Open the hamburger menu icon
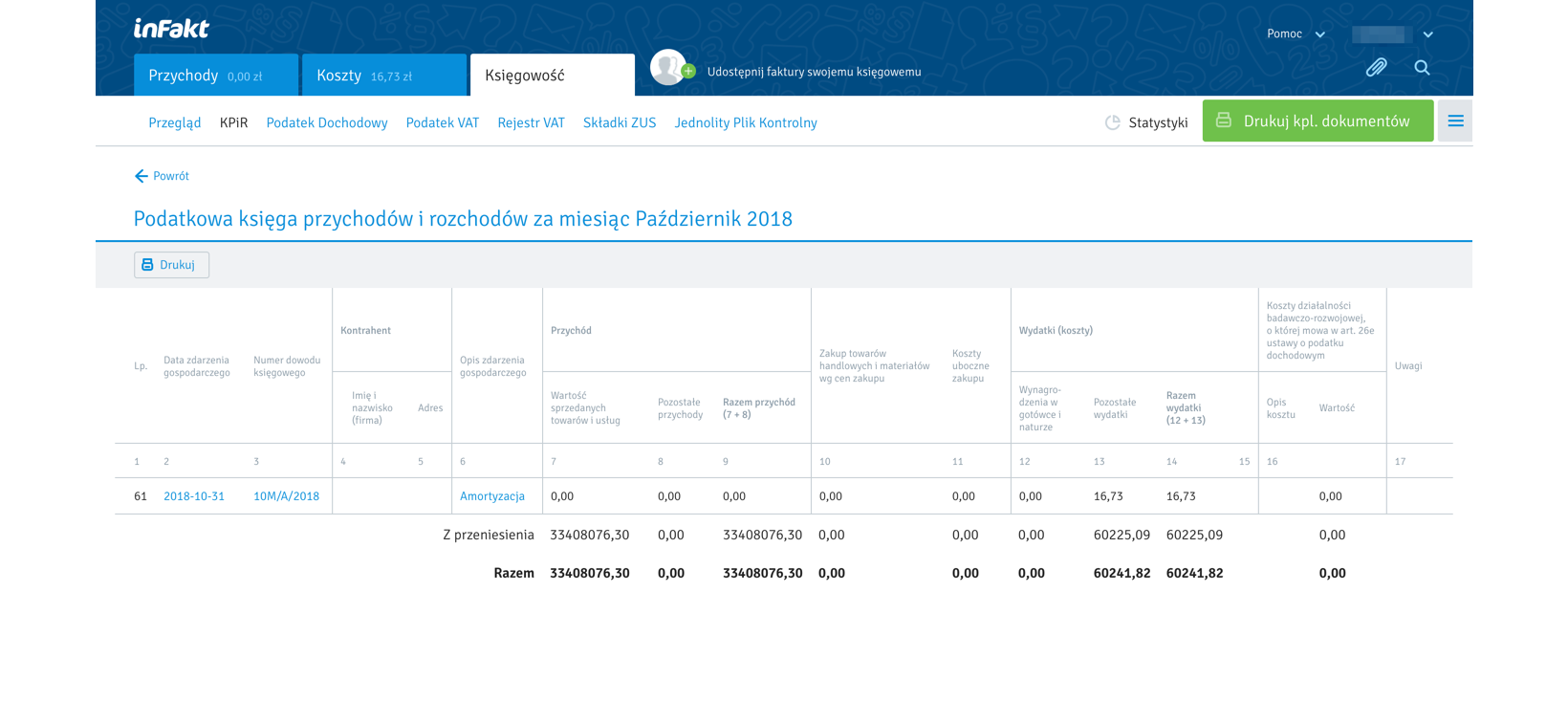1568x723 pixels. 1455,121
